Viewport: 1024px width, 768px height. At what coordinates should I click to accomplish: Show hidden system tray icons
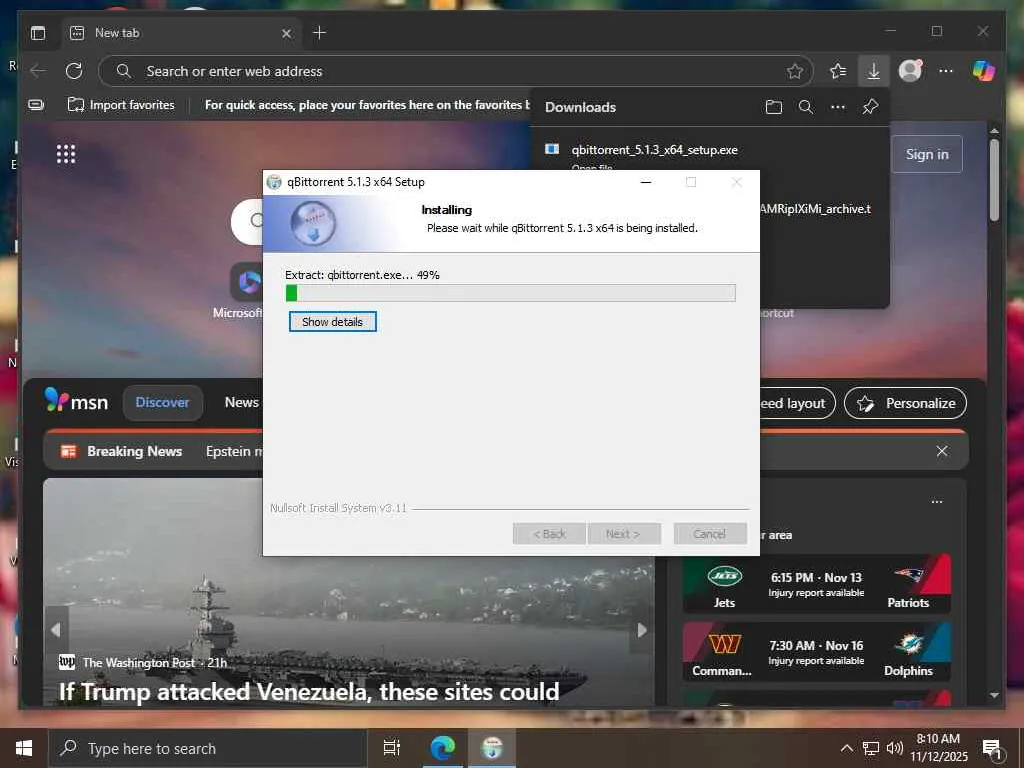pos(846,748)
